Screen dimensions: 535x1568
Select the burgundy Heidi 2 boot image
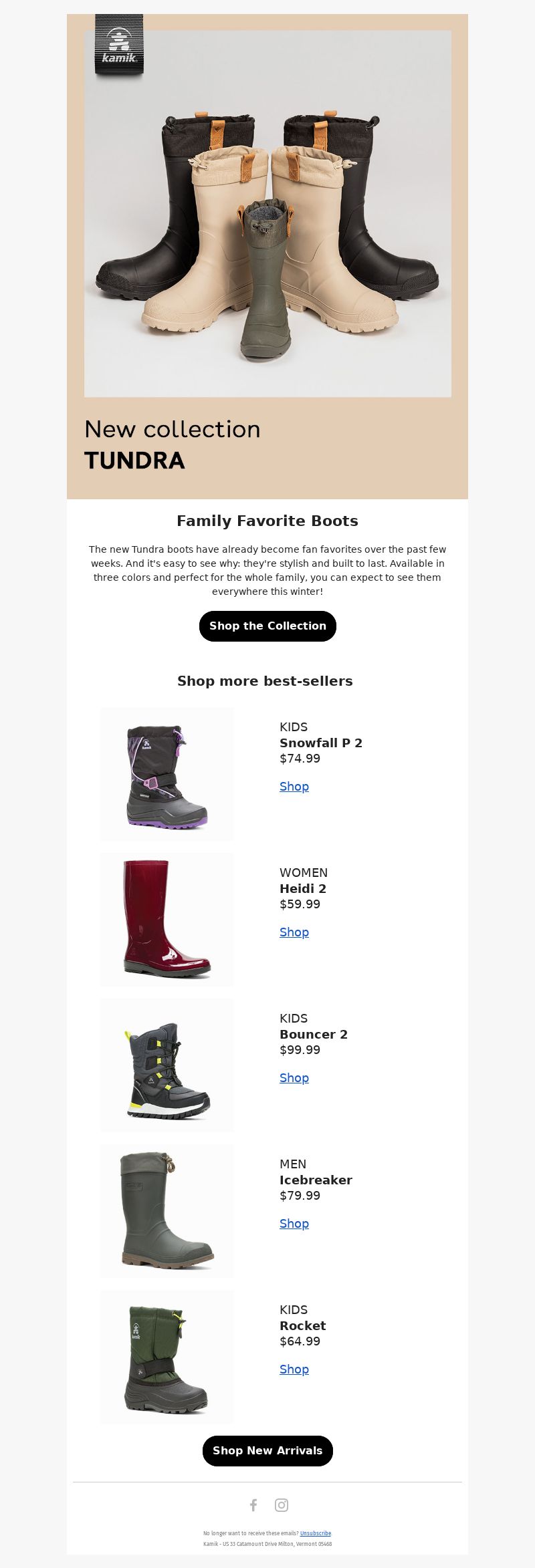click(x=167, y=920)
